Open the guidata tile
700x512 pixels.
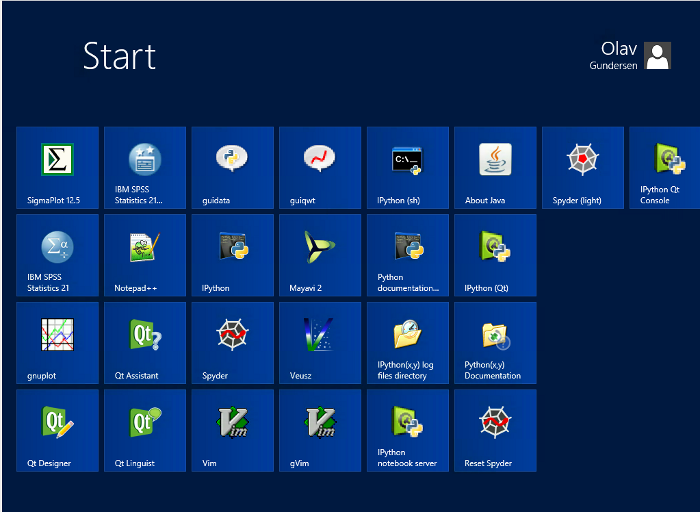tap(233, 167)
